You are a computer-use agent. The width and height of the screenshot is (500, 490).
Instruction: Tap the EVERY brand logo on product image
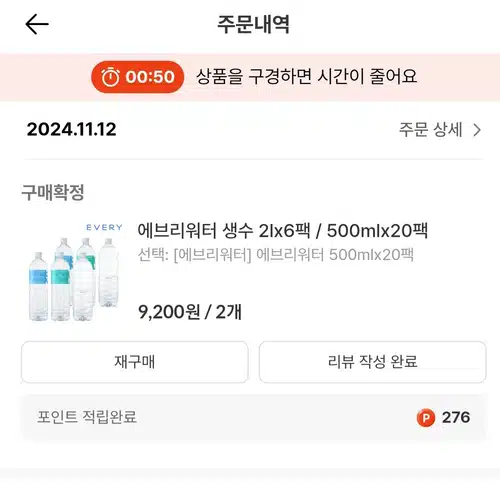[104, 227]
